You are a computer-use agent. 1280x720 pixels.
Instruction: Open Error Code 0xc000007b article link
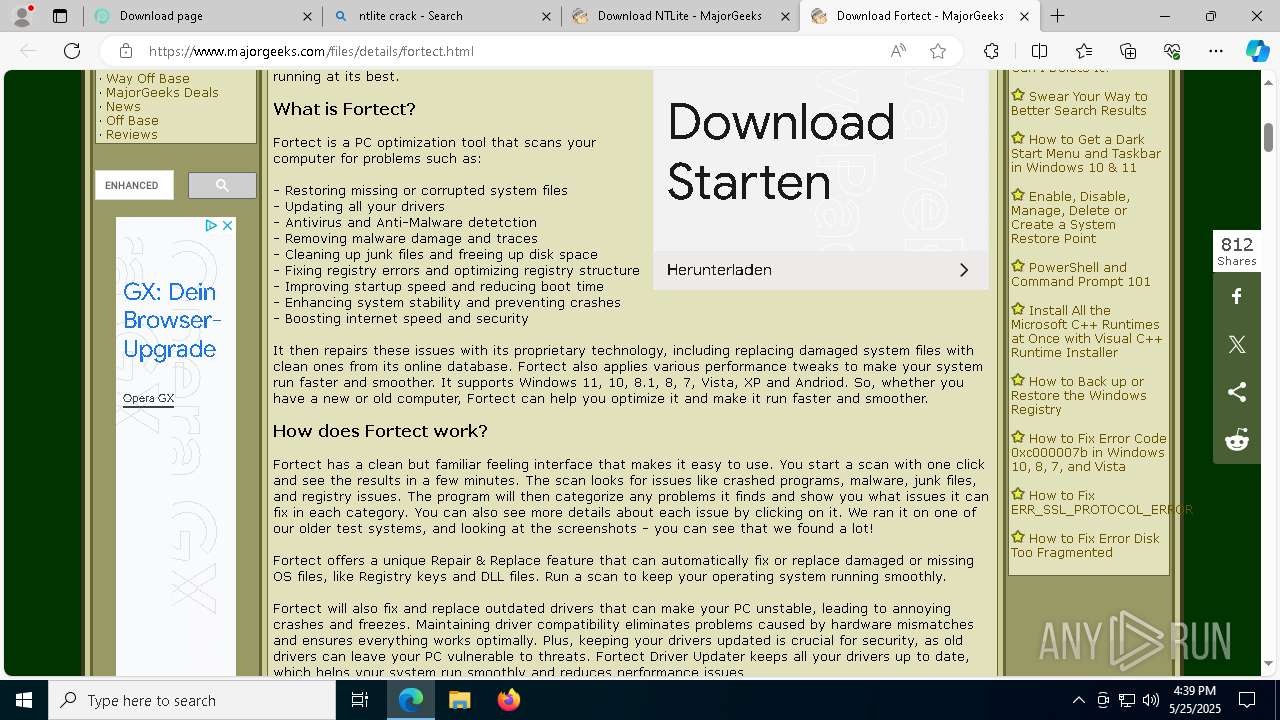pos(1088,453)
